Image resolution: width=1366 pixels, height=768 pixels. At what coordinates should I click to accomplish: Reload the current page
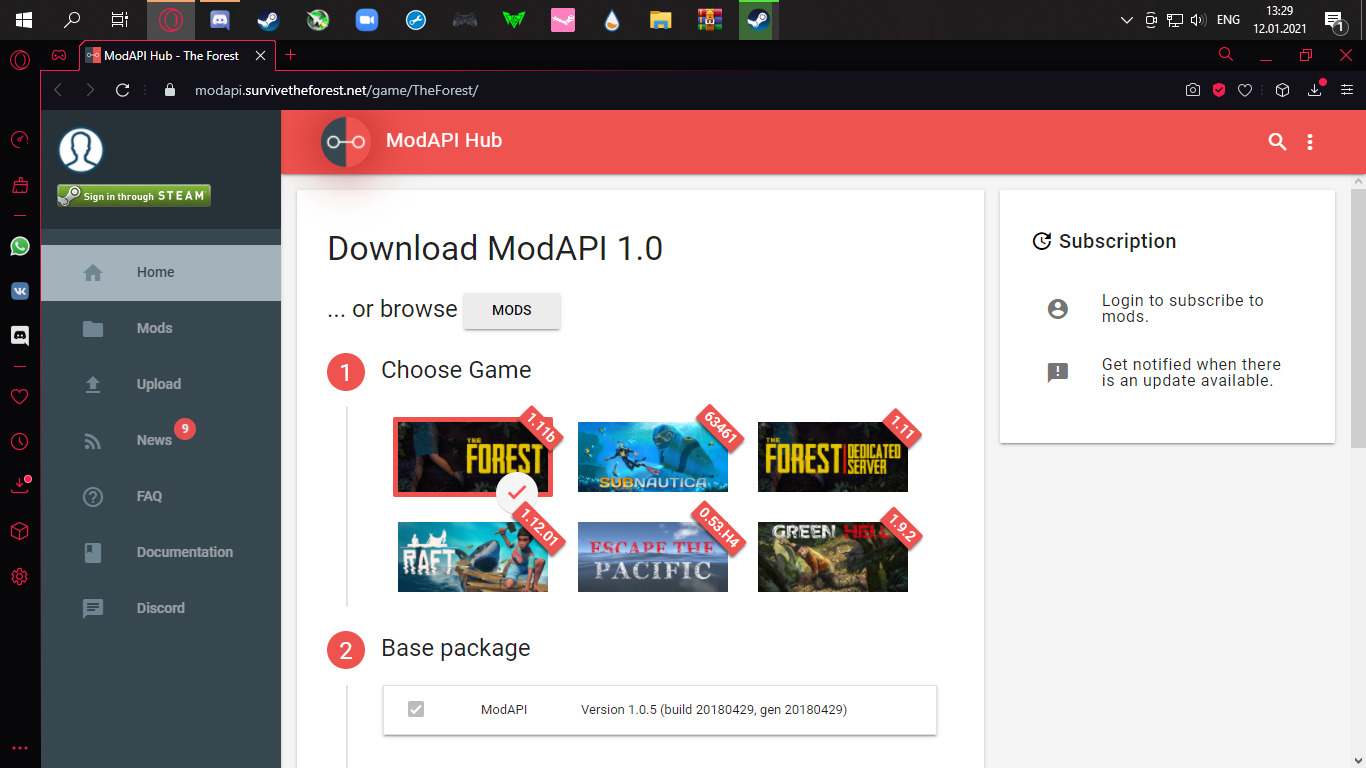coord(123,90)
